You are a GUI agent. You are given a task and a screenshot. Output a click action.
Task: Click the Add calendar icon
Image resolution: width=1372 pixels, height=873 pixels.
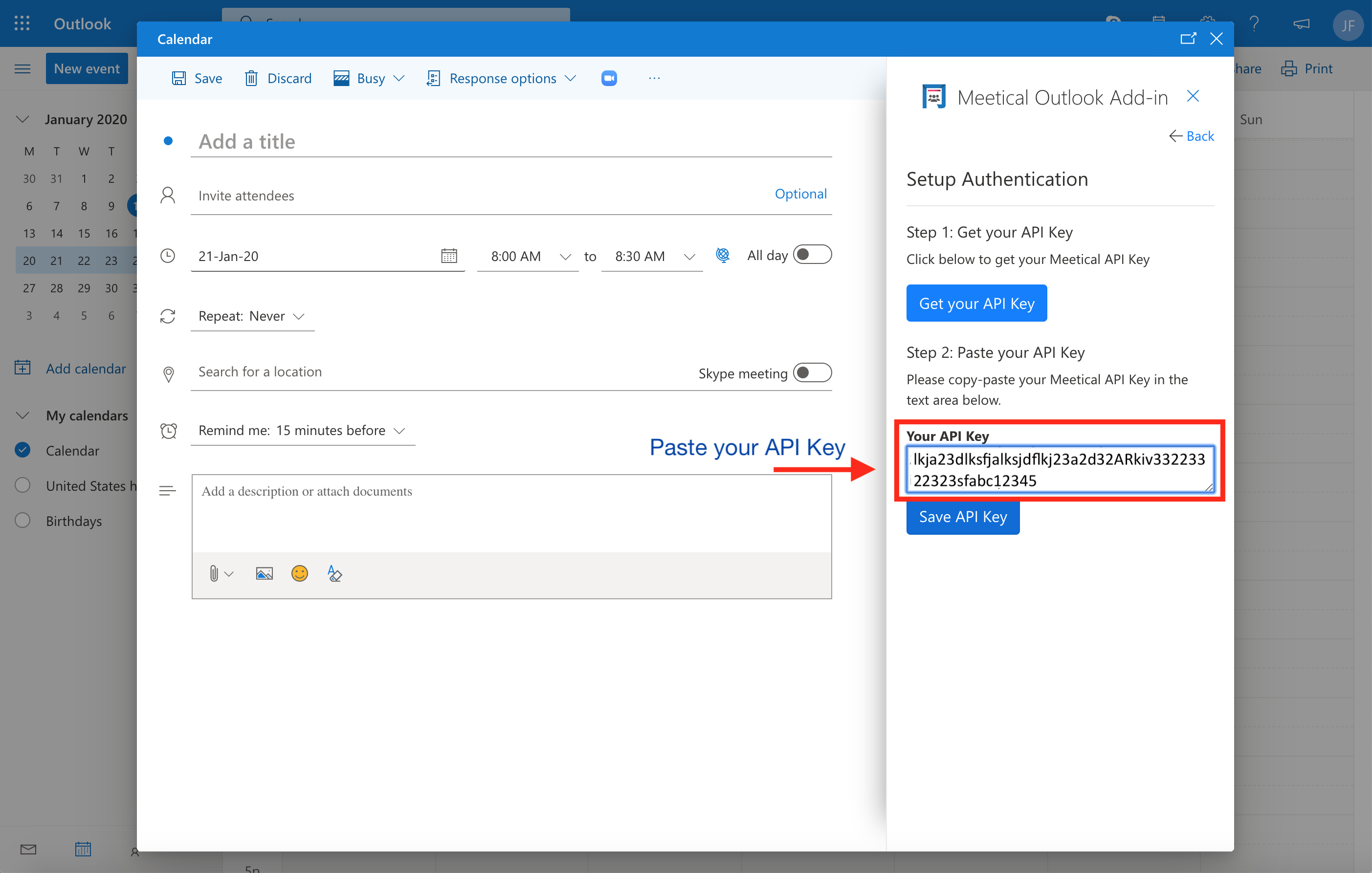pos(22,368)
